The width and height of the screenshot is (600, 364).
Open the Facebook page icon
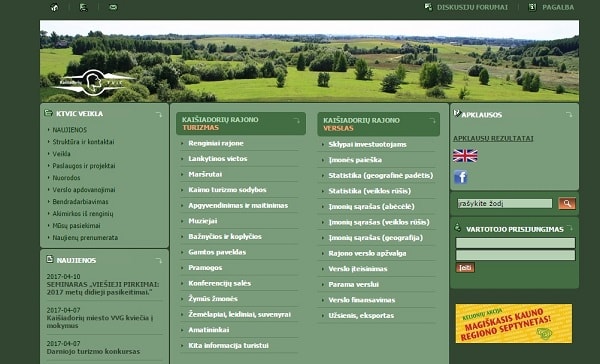pos(460,177)
